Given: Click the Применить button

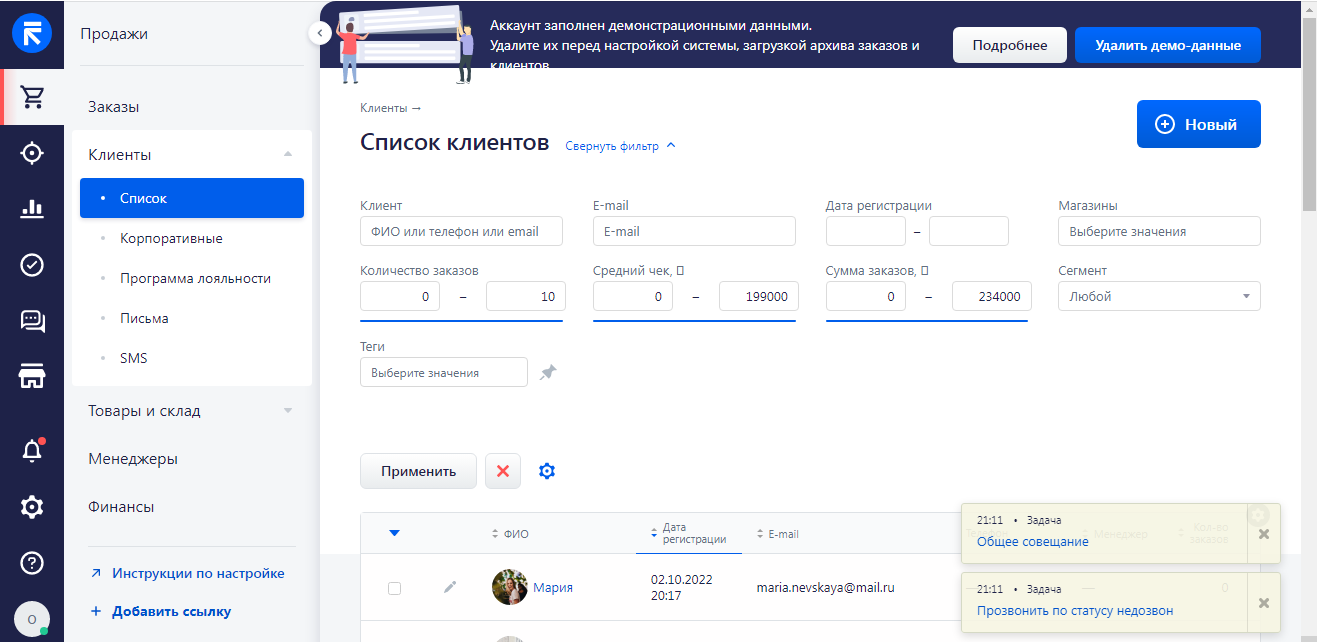Looking at the screenshot, I should [418, 471].
